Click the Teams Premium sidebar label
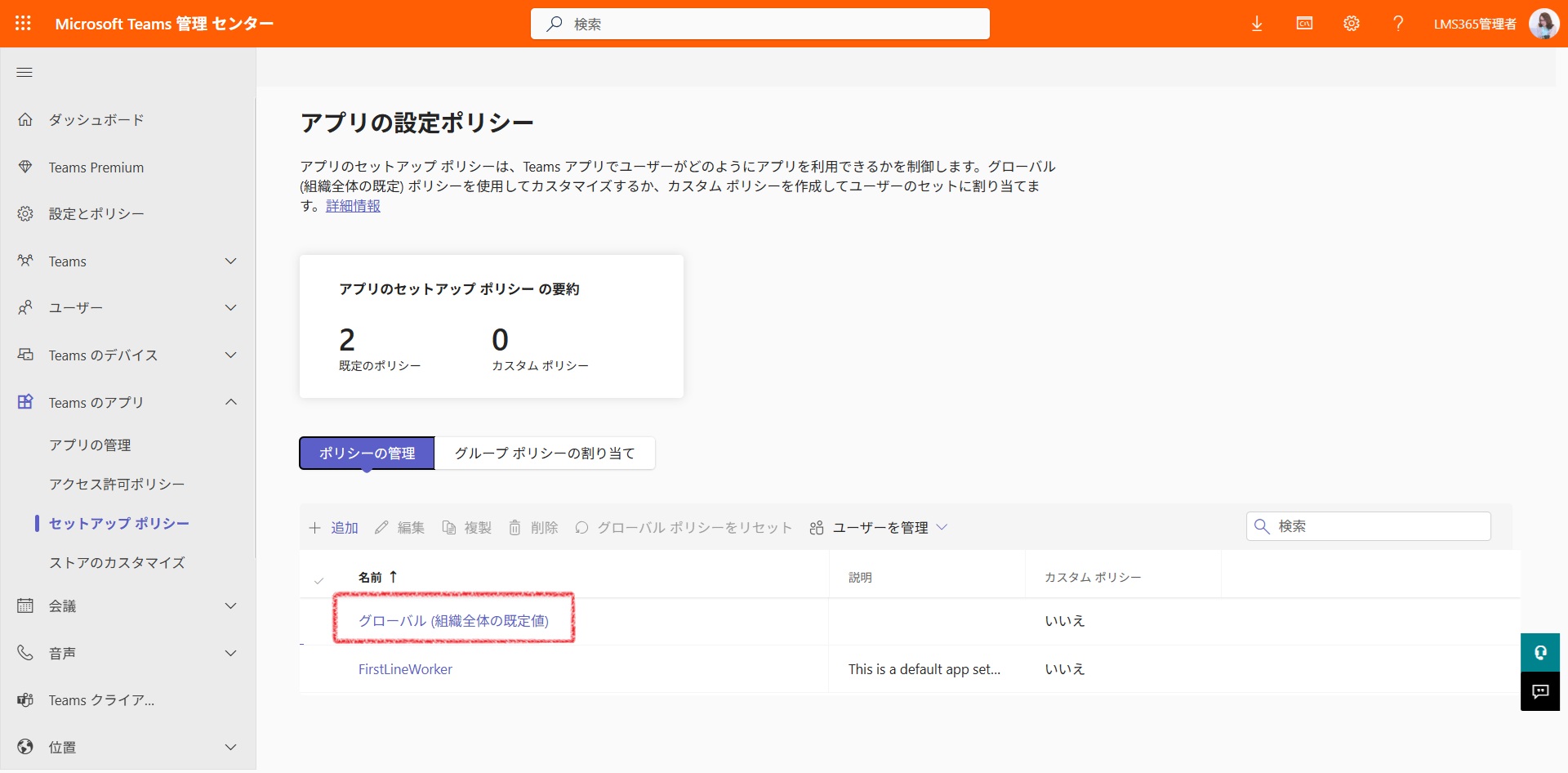The height and width of the screenshot is (773, 1568). pos(96,168)
